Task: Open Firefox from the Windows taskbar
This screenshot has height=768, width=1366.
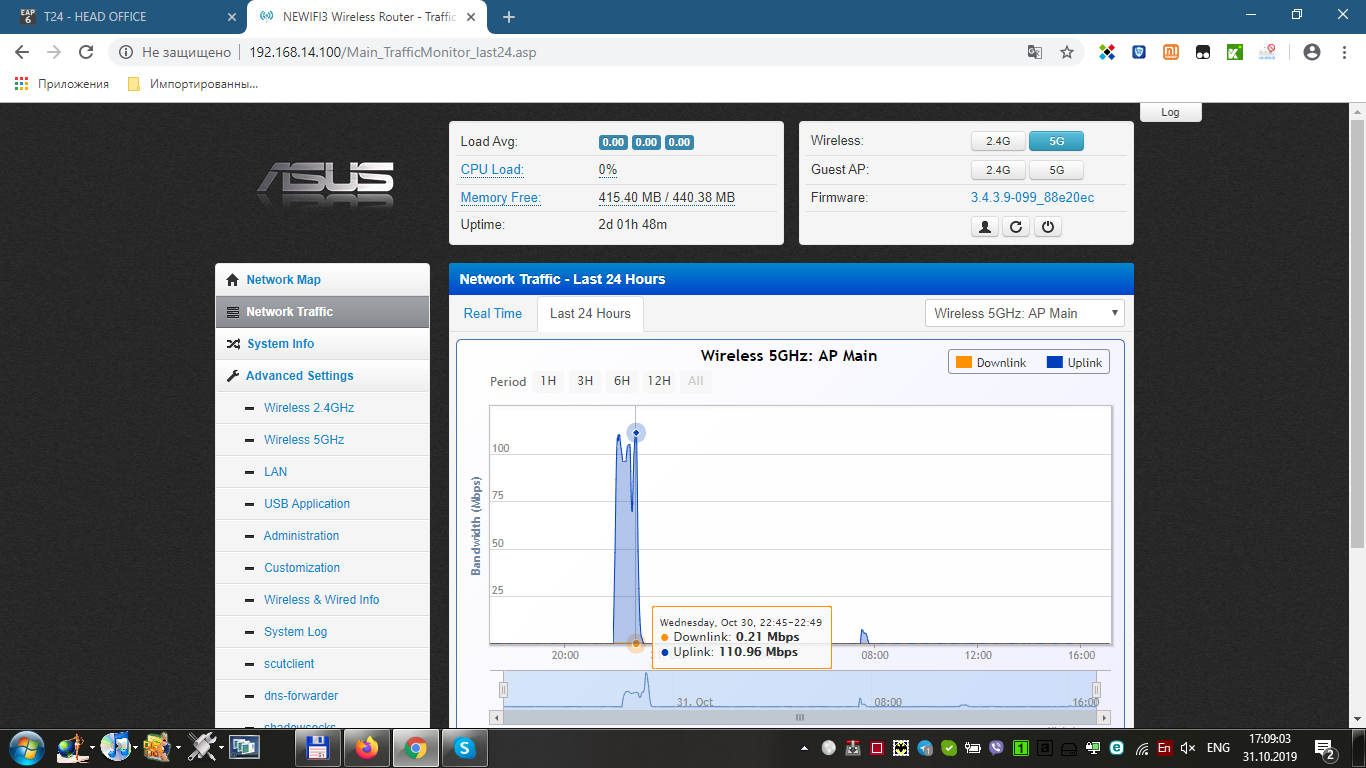Action: coord(367,746)
